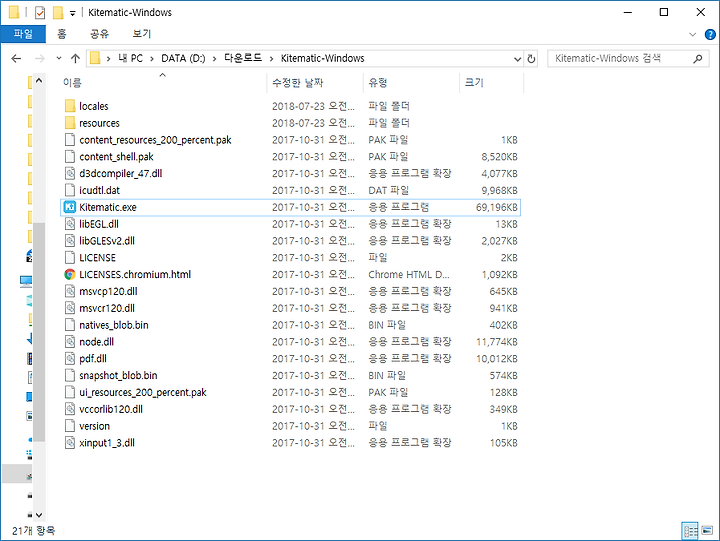720x541 pixels.
Task: Click the icudtl.dat file icon
Action: [70, 190]
